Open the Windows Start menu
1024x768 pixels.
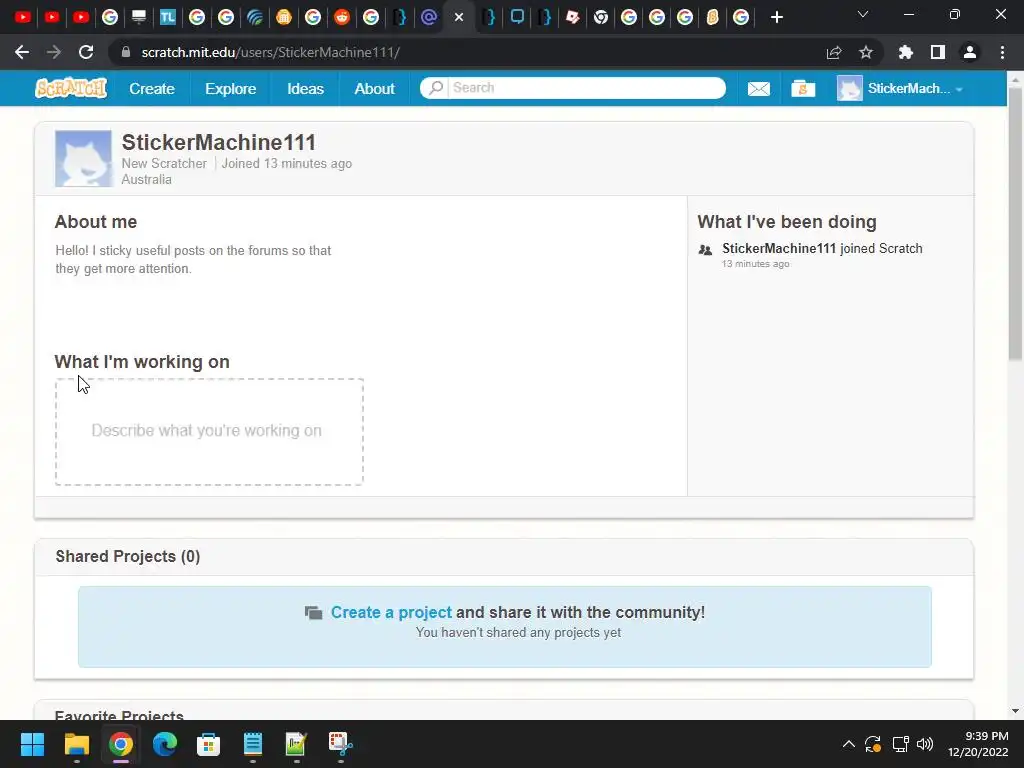[32, 744]
